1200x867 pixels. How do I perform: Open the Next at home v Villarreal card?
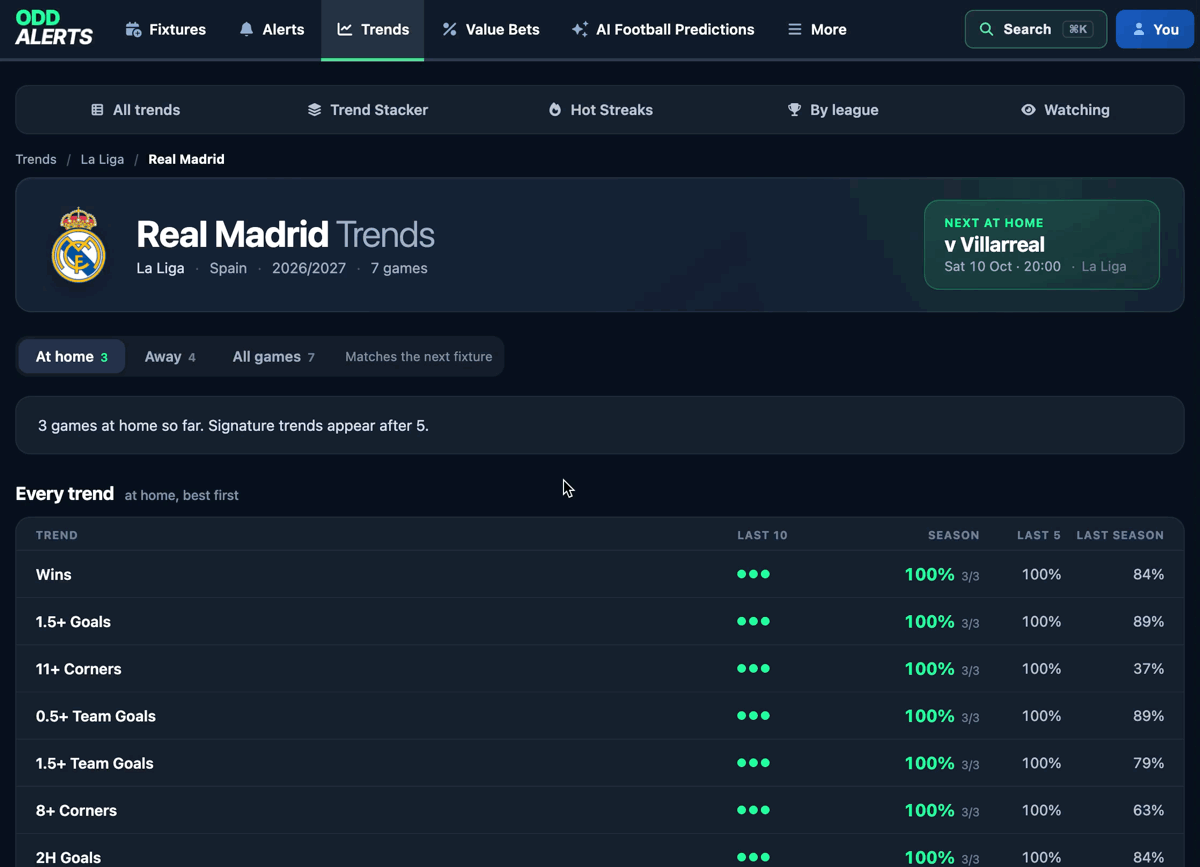[x=1042, y=245]
